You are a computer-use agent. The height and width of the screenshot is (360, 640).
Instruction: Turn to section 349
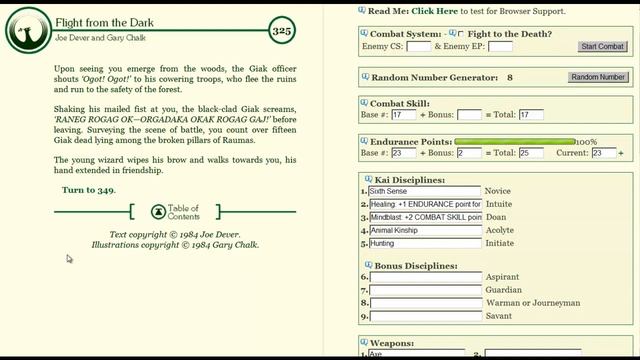click(x=88, y=190)
